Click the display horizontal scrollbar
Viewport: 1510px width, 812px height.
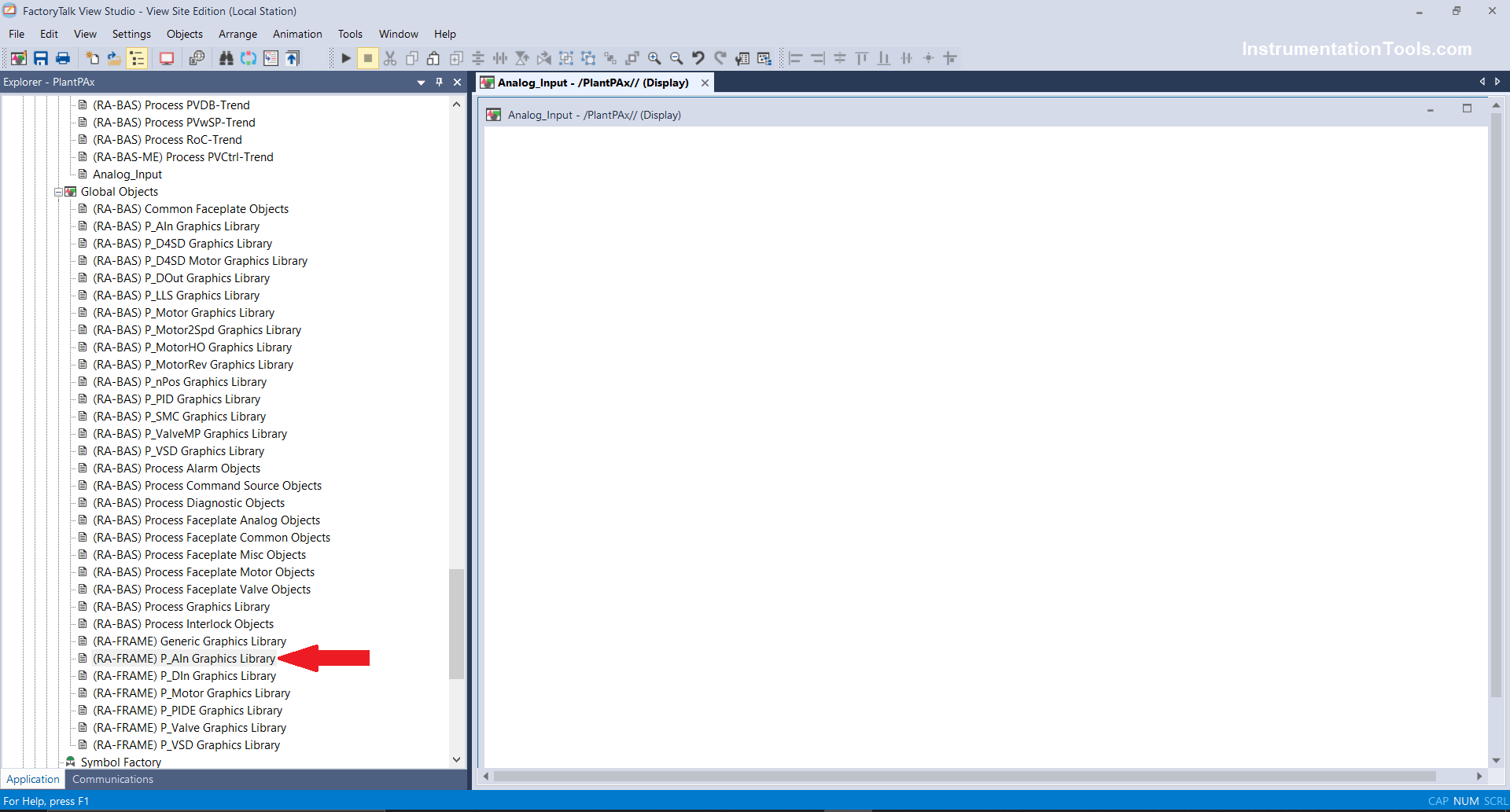[x=964, y=776]
